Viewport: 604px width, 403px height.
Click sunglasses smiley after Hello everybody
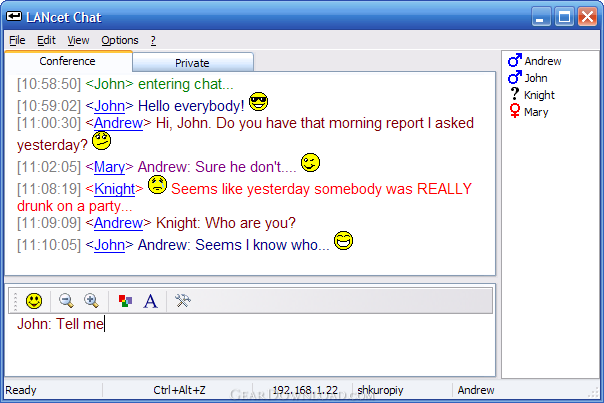258,102
